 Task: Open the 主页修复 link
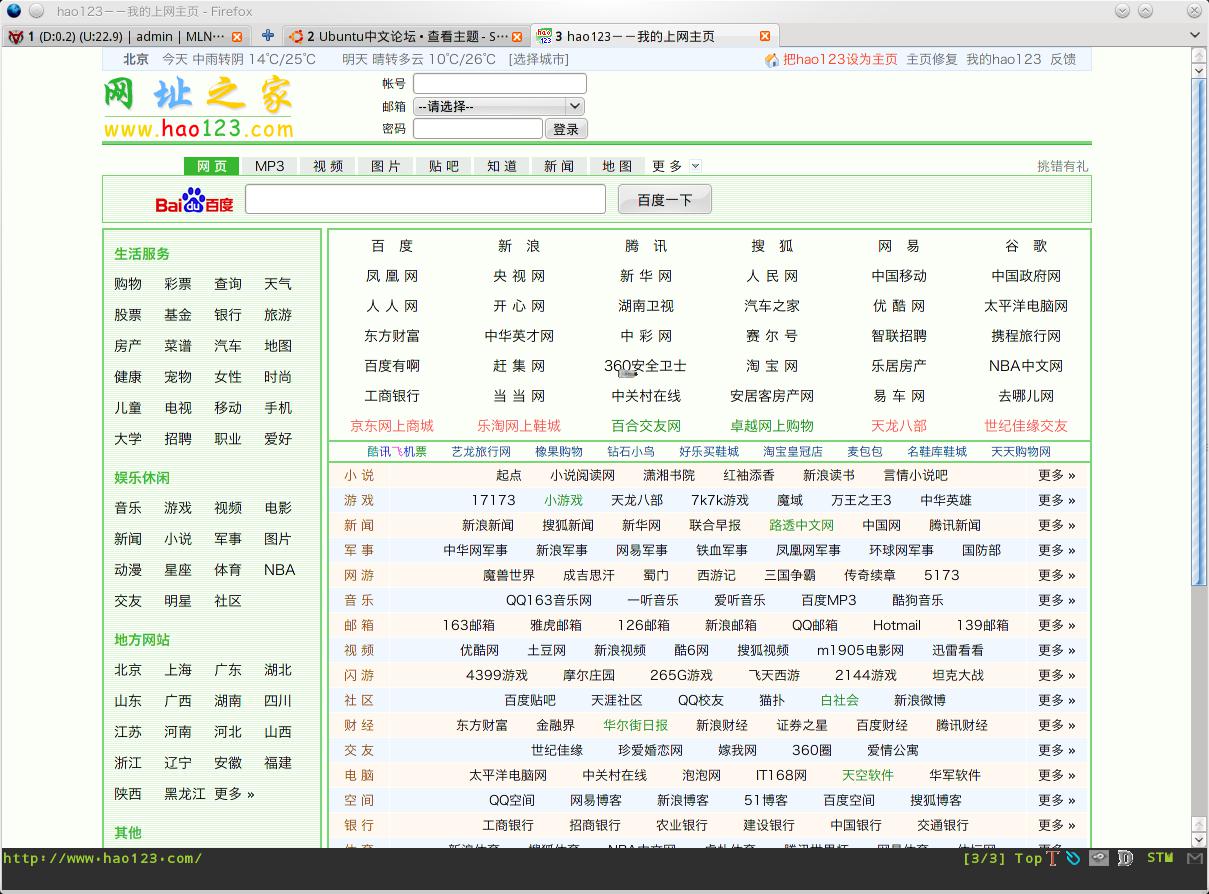coord(932,59)
